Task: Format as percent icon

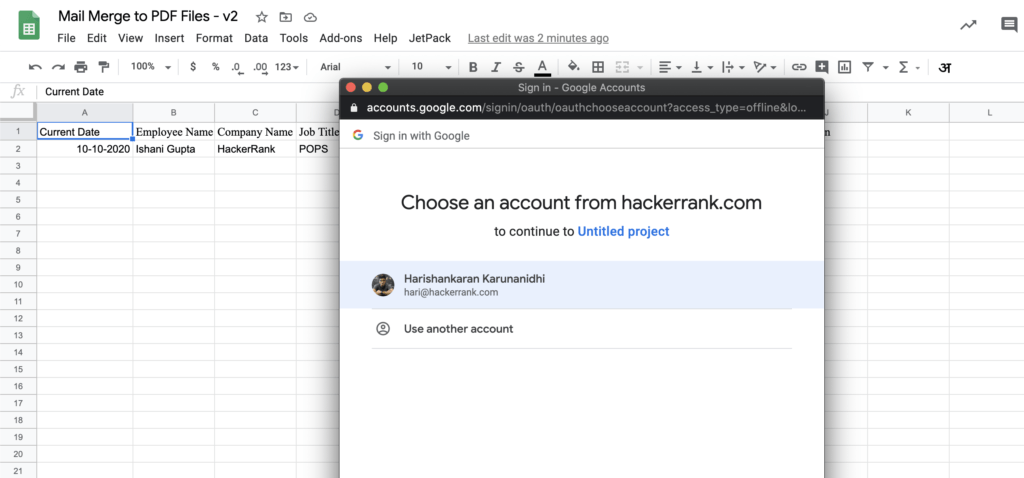Action: coord(216,67)
